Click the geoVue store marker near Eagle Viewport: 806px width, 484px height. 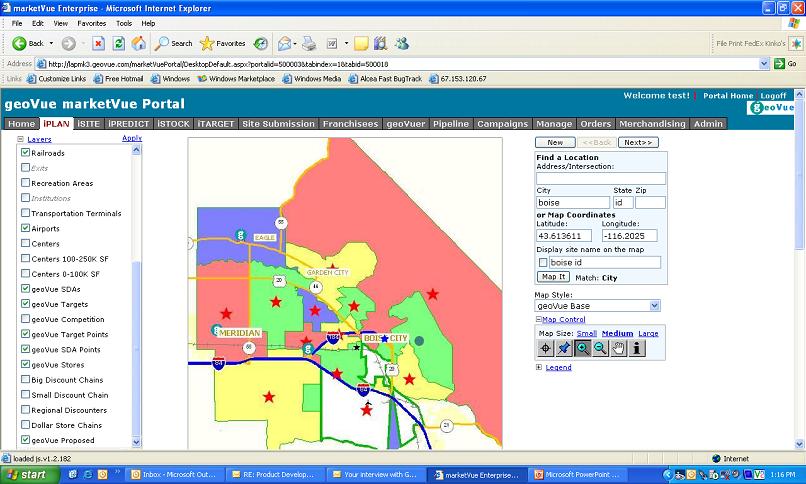[x=240, y=235]
